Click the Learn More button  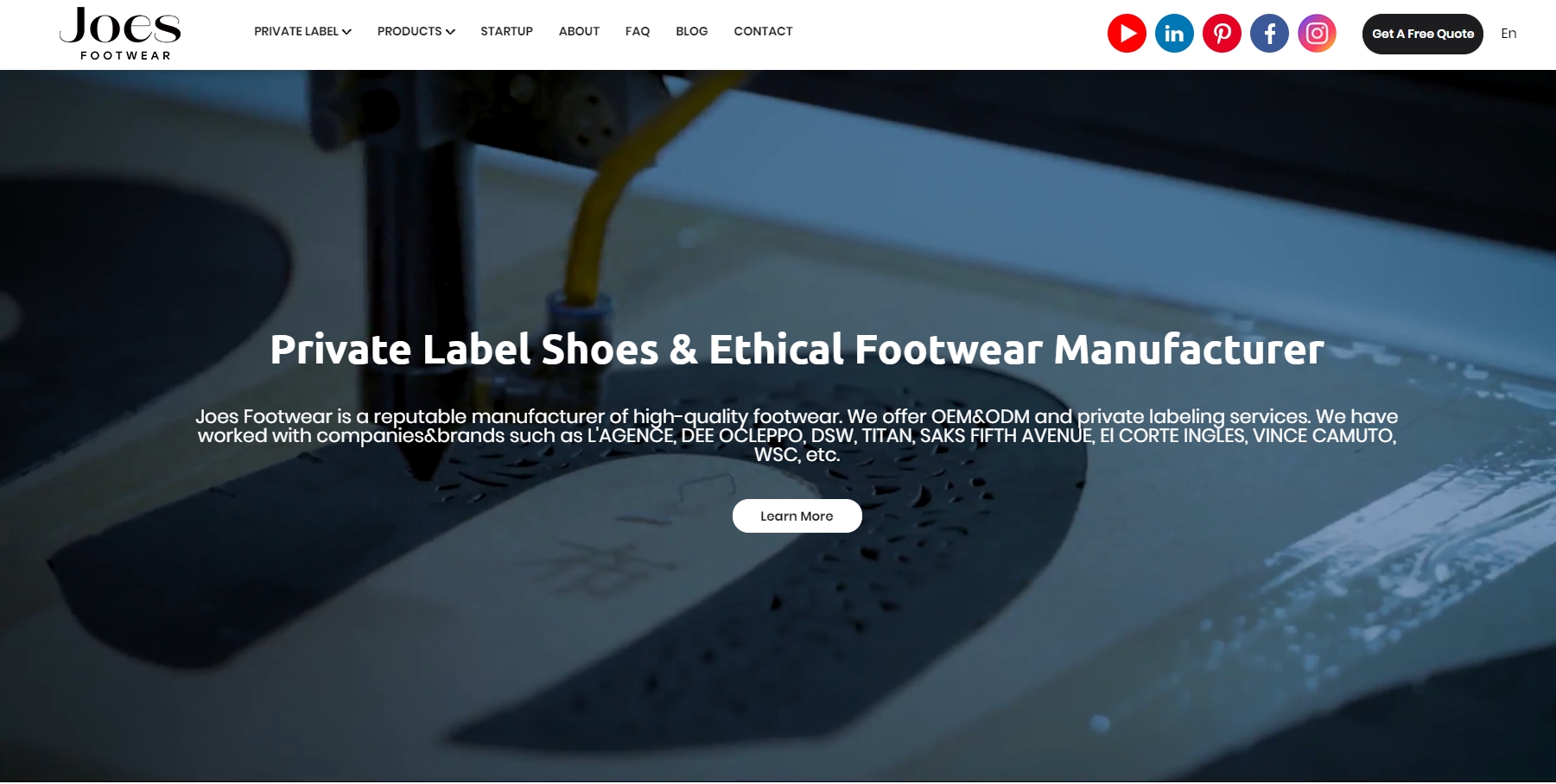click(x=797, y=515)
